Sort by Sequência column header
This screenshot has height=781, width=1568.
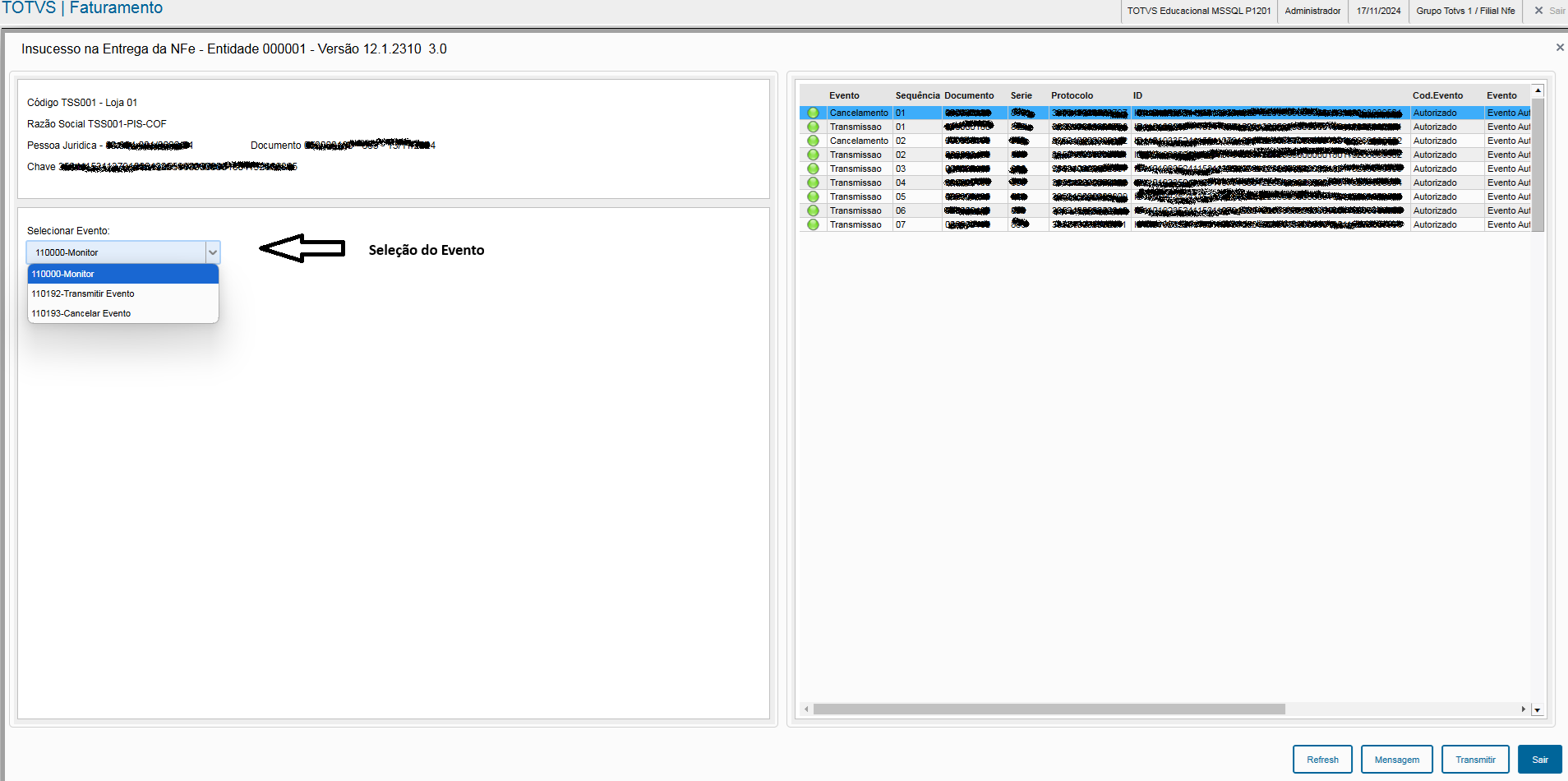[917, 95]
